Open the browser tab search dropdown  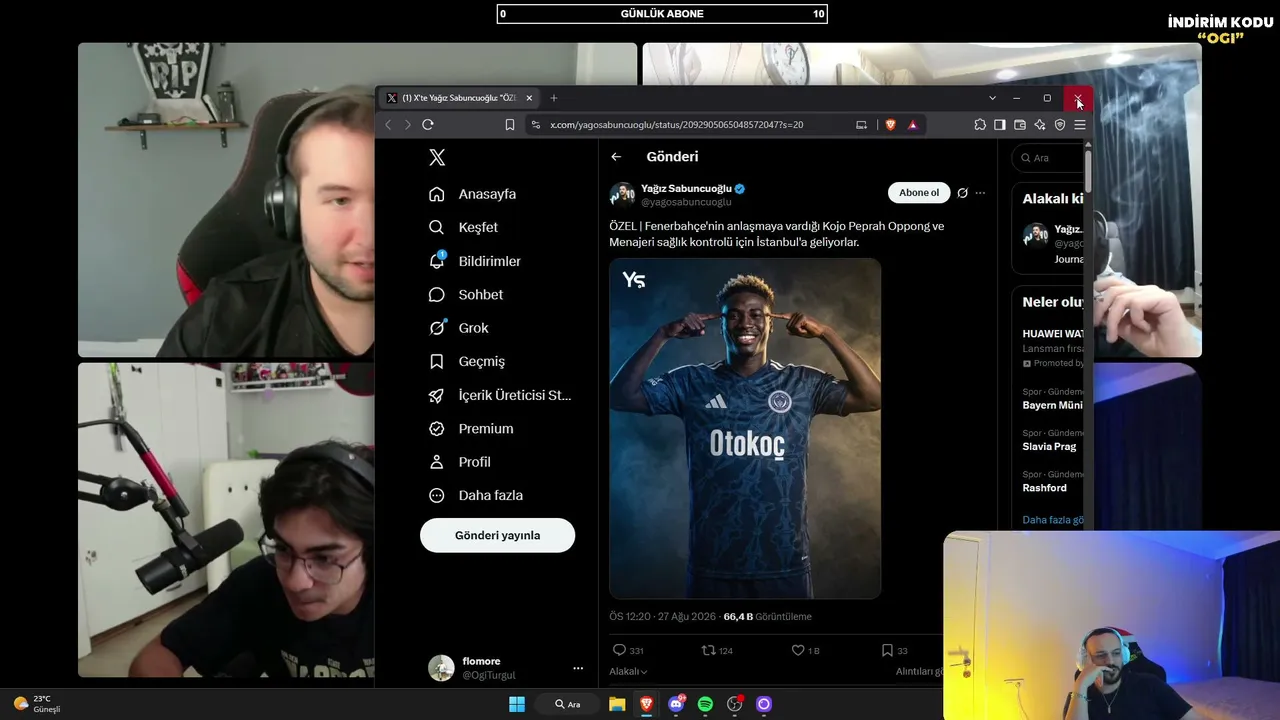tap(992, 98)
